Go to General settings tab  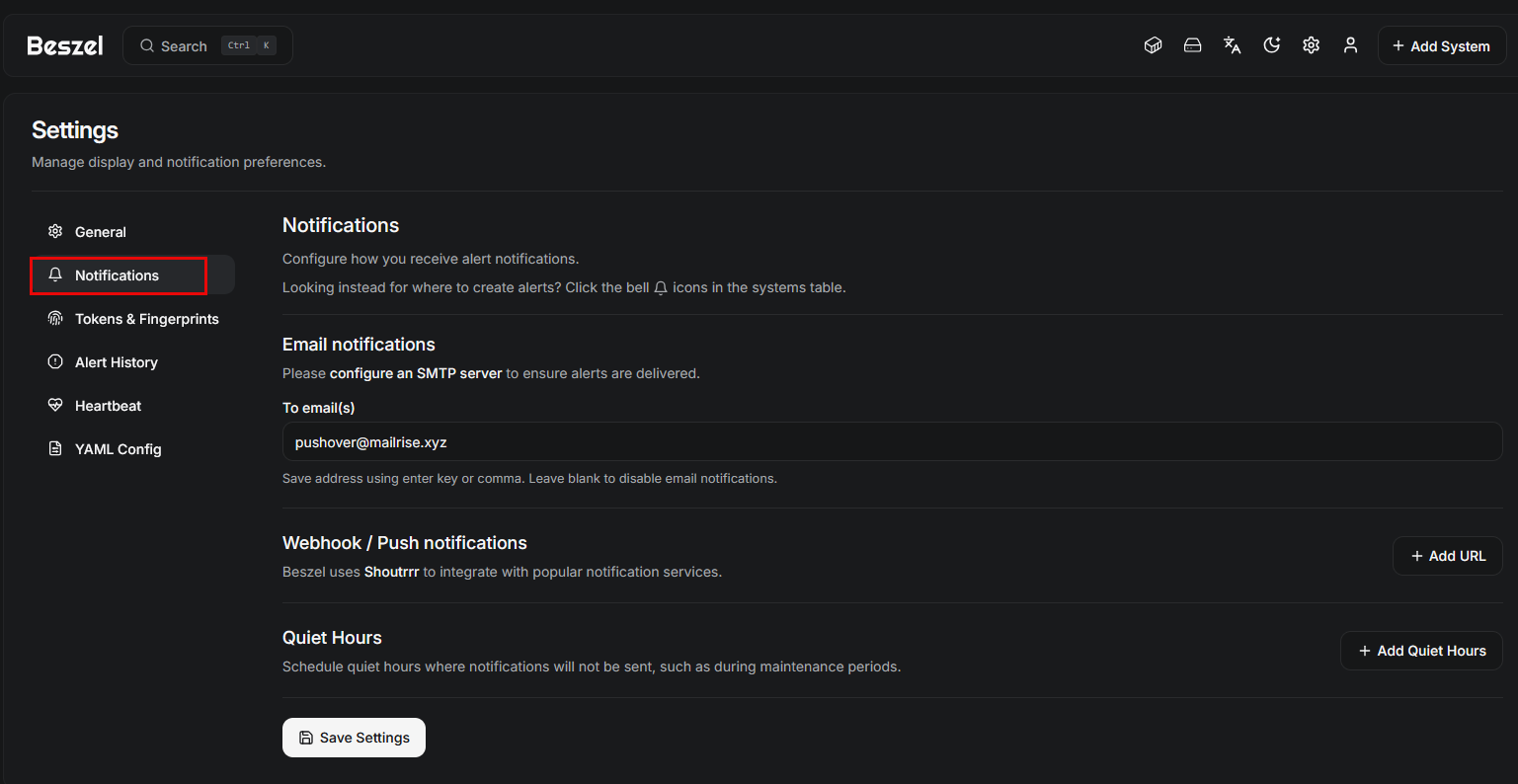(101, 232)
